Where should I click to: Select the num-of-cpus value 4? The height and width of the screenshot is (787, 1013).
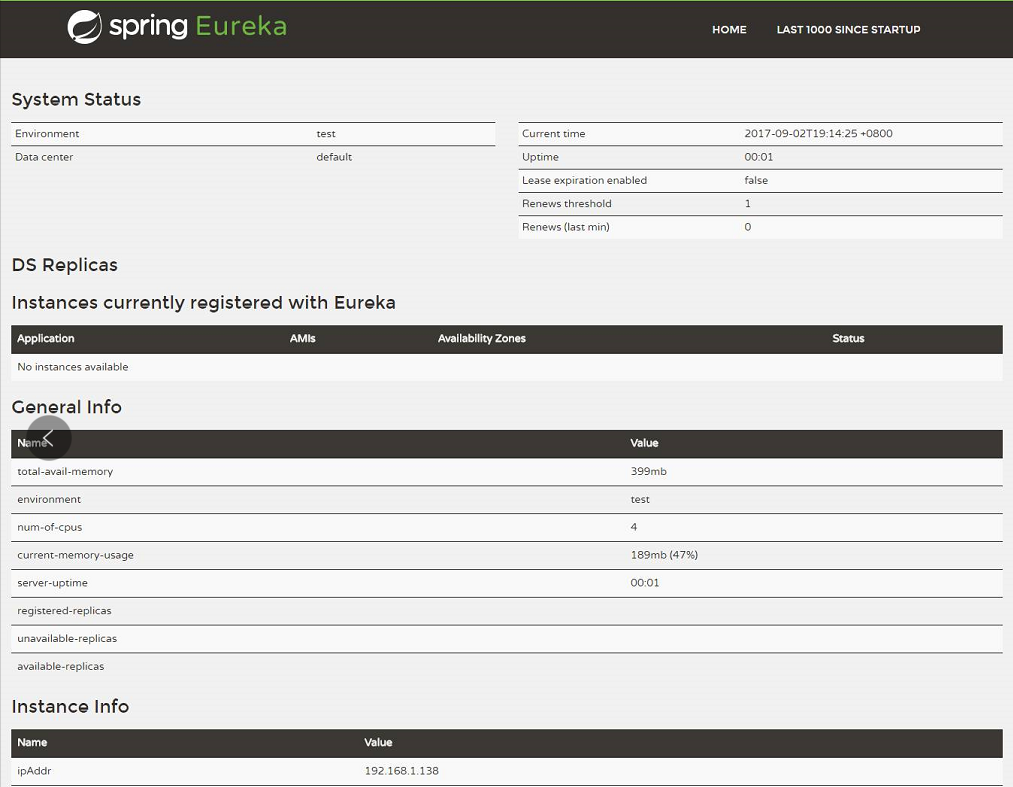coord(634,527)
